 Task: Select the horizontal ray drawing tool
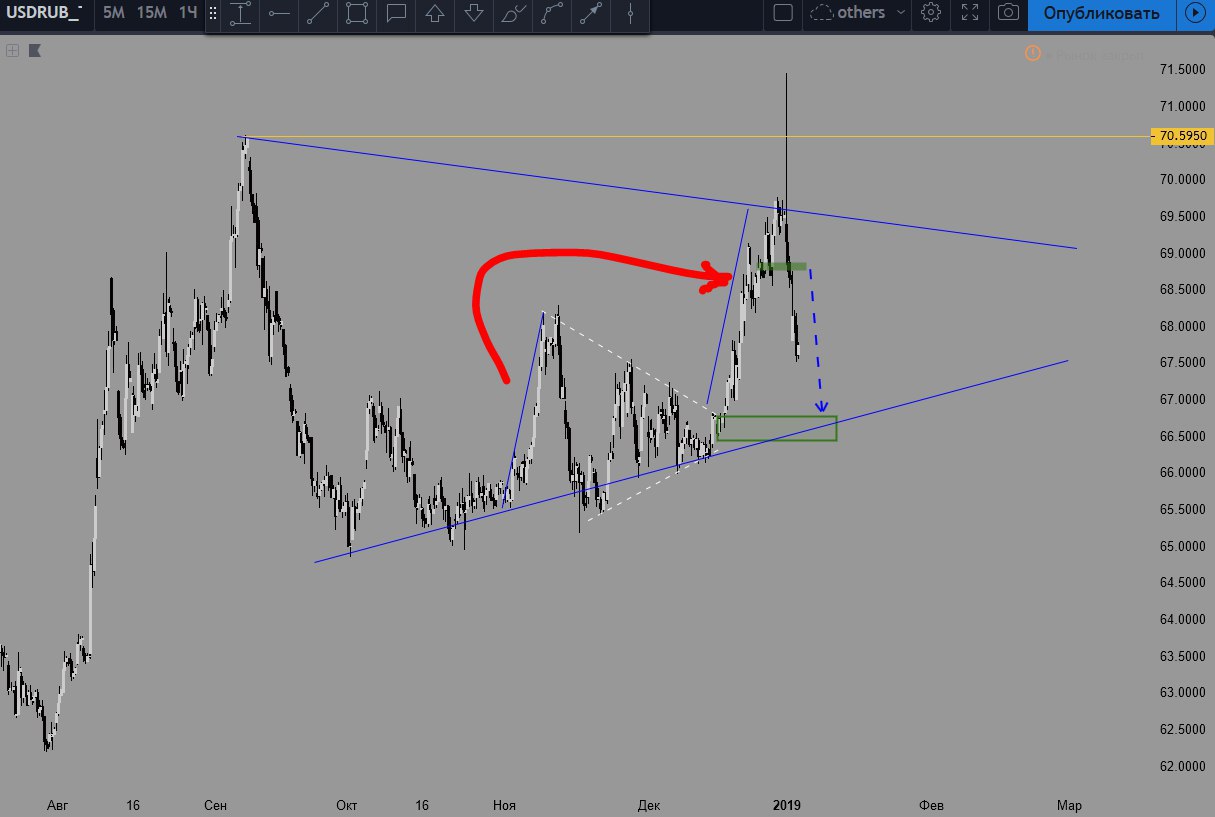pyautogui.click(x=279, y=14)
